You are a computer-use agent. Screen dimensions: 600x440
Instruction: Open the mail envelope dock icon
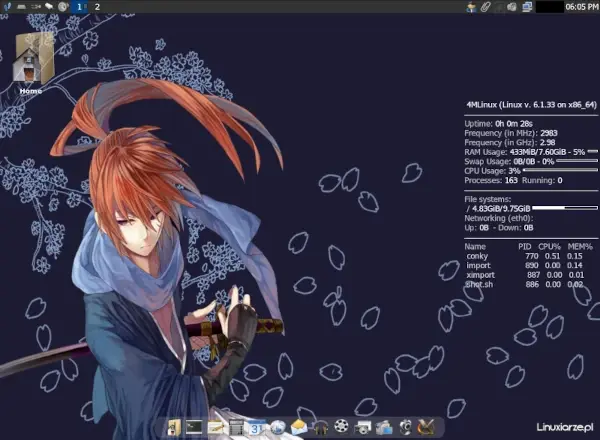(299, 427)
